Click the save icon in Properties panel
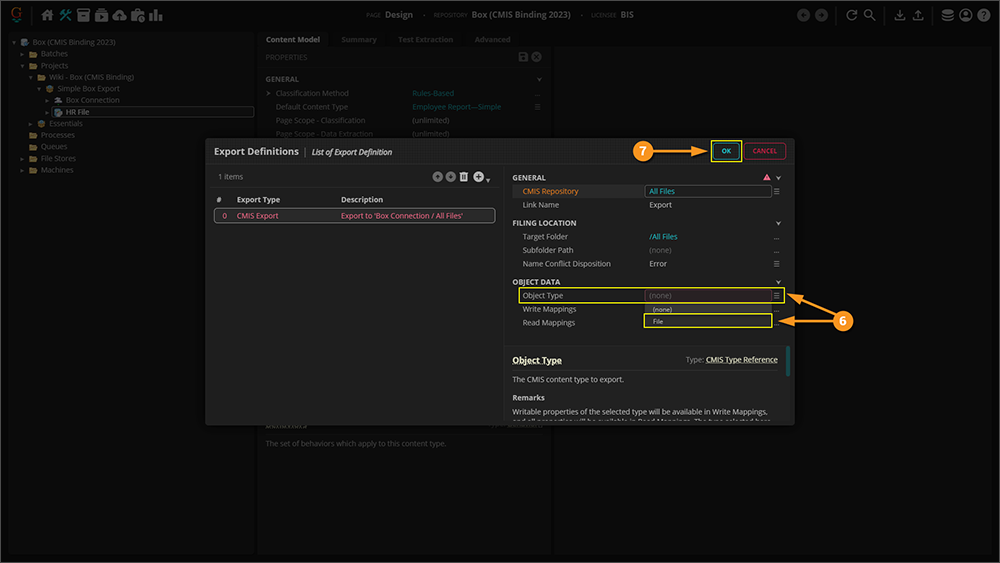1000x563 pixels. pyautogui.click(x=523, y=58)
